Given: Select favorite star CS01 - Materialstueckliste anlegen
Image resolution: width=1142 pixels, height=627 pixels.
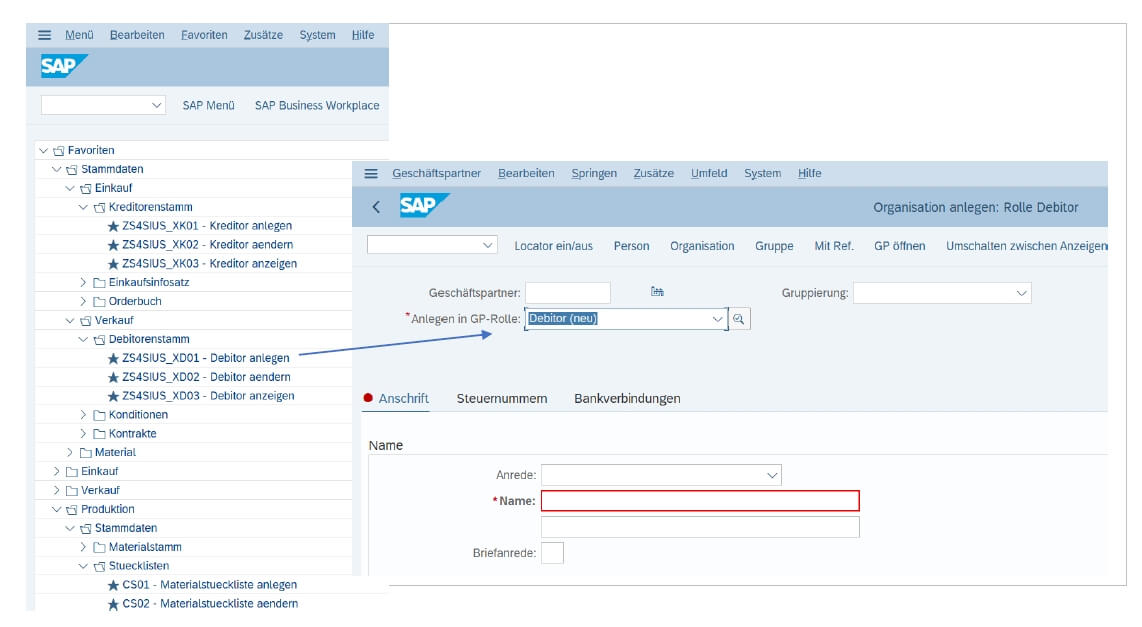Looking at the screenshot, I should (113, 585).
